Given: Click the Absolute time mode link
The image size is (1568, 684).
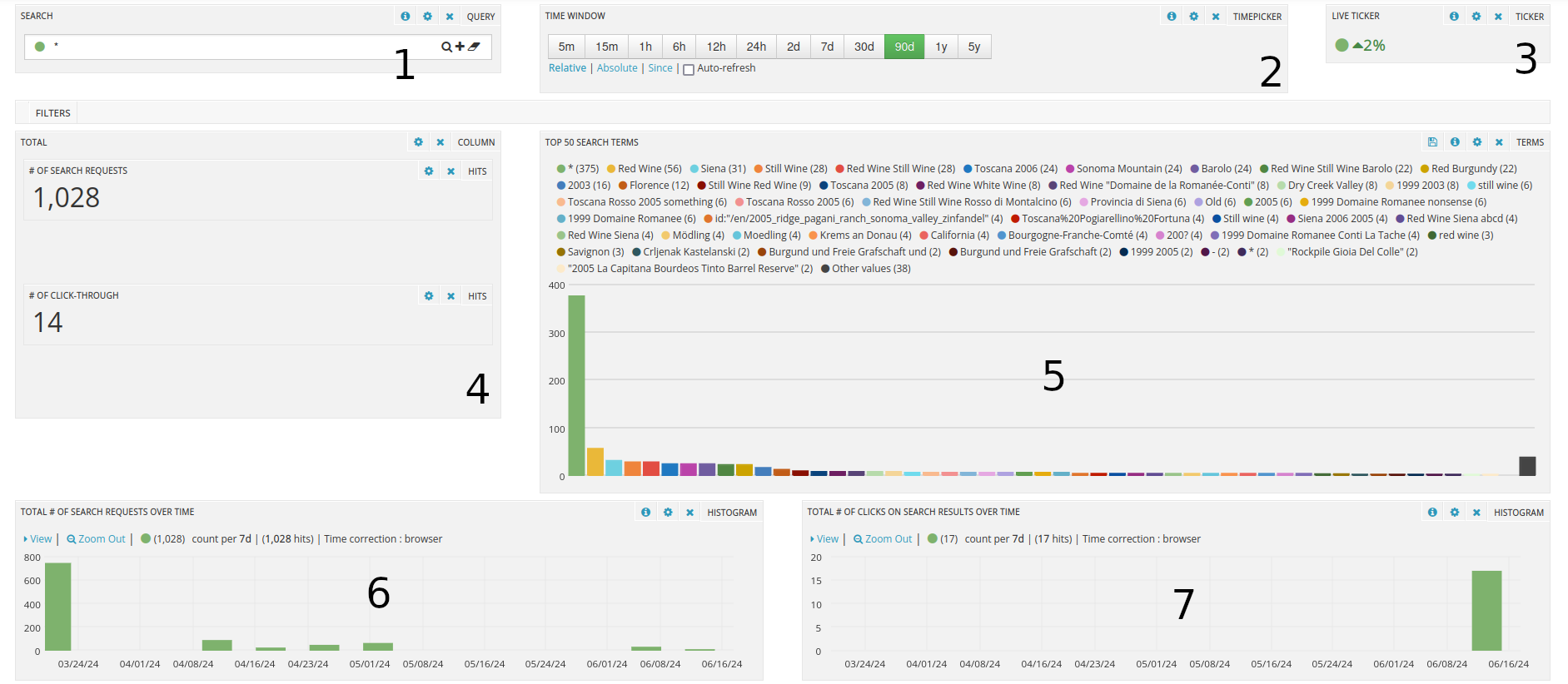Looking at the screenshot, I should point(617,68).
